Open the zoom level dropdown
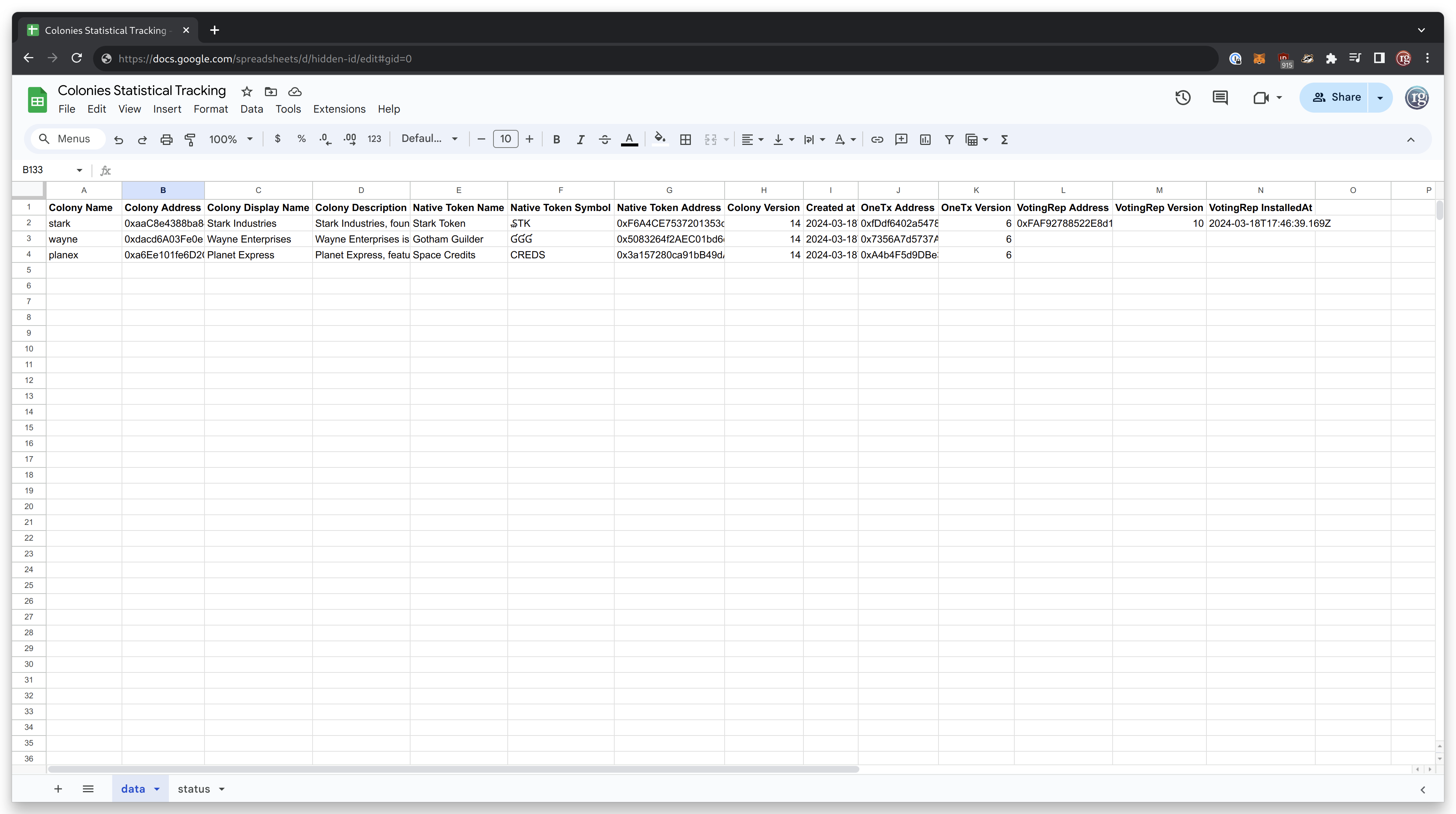The width and height of the screenshot is (1456, 814). click(231, 139)
